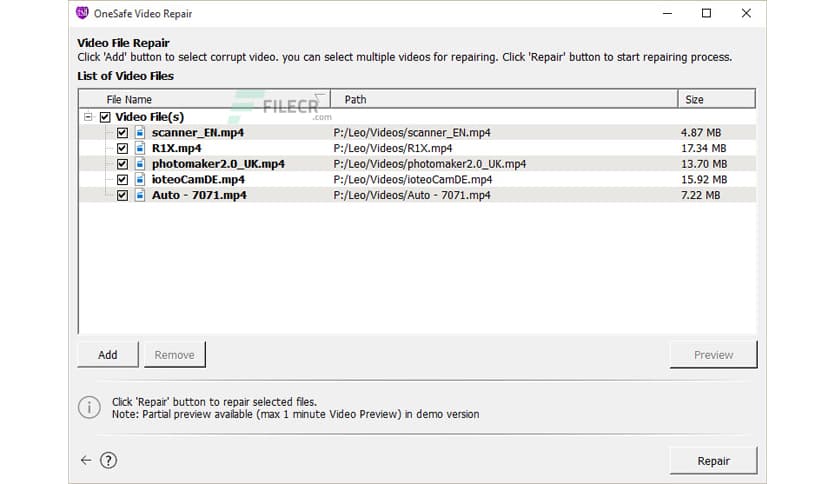The image size is (836, 484).
Task: Click the file icon for photomaker2.0_UK.mp4
Action: [140, 164]
